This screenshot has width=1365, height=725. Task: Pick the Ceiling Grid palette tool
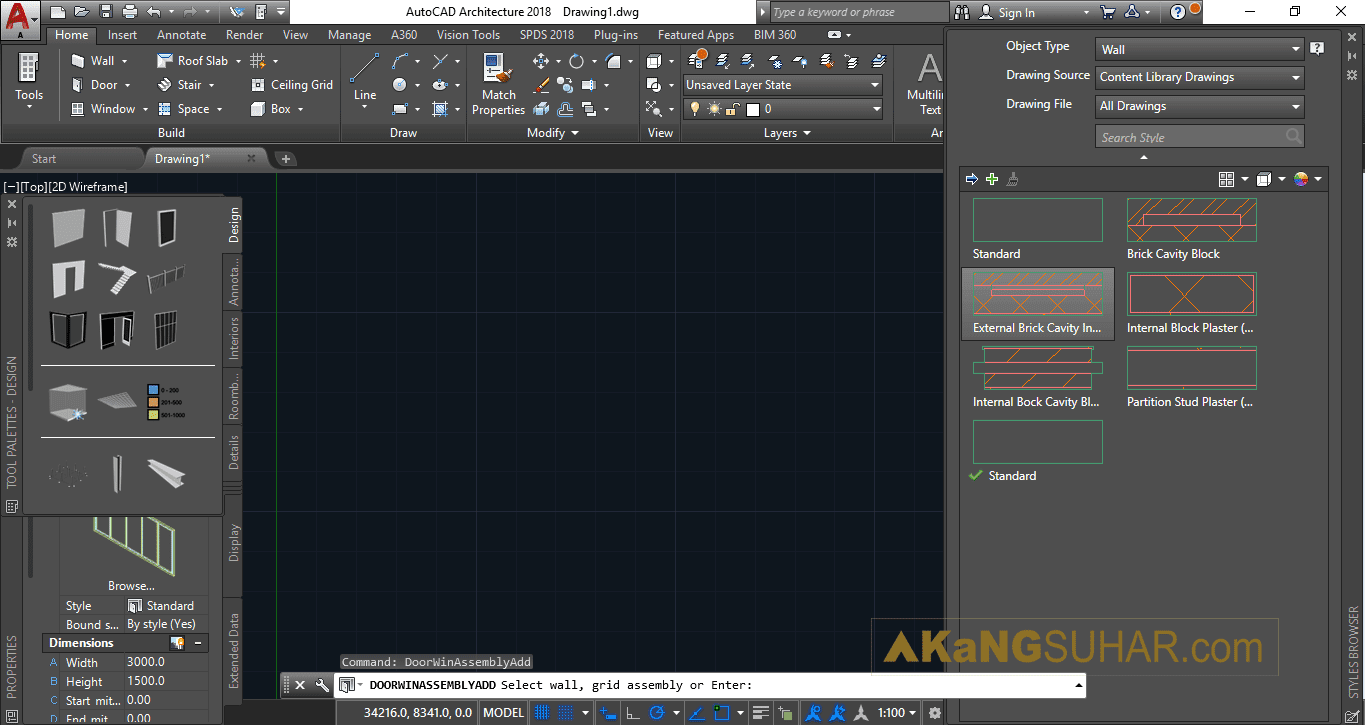117,400
